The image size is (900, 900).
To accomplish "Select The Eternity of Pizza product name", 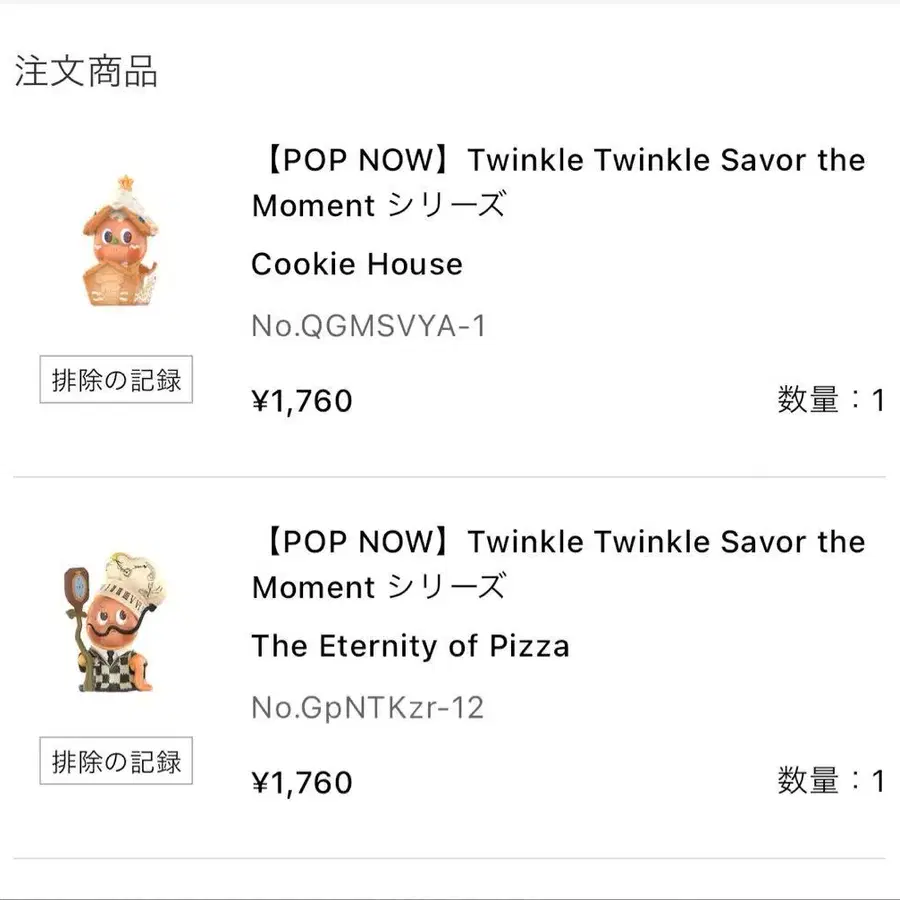I will pos(410,646).
